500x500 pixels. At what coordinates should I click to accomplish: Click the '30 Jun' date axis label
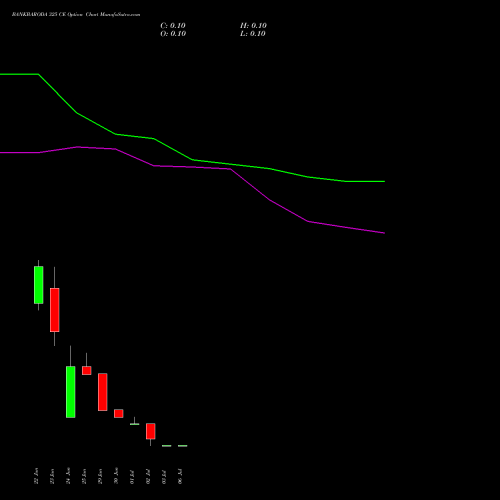pyautogui.click(x=116, y=476)
